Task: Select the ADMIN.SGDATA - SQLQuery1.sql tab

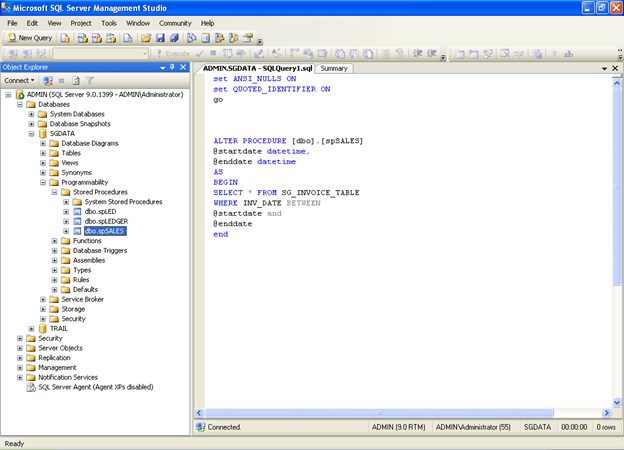Action: coord(257,68)
